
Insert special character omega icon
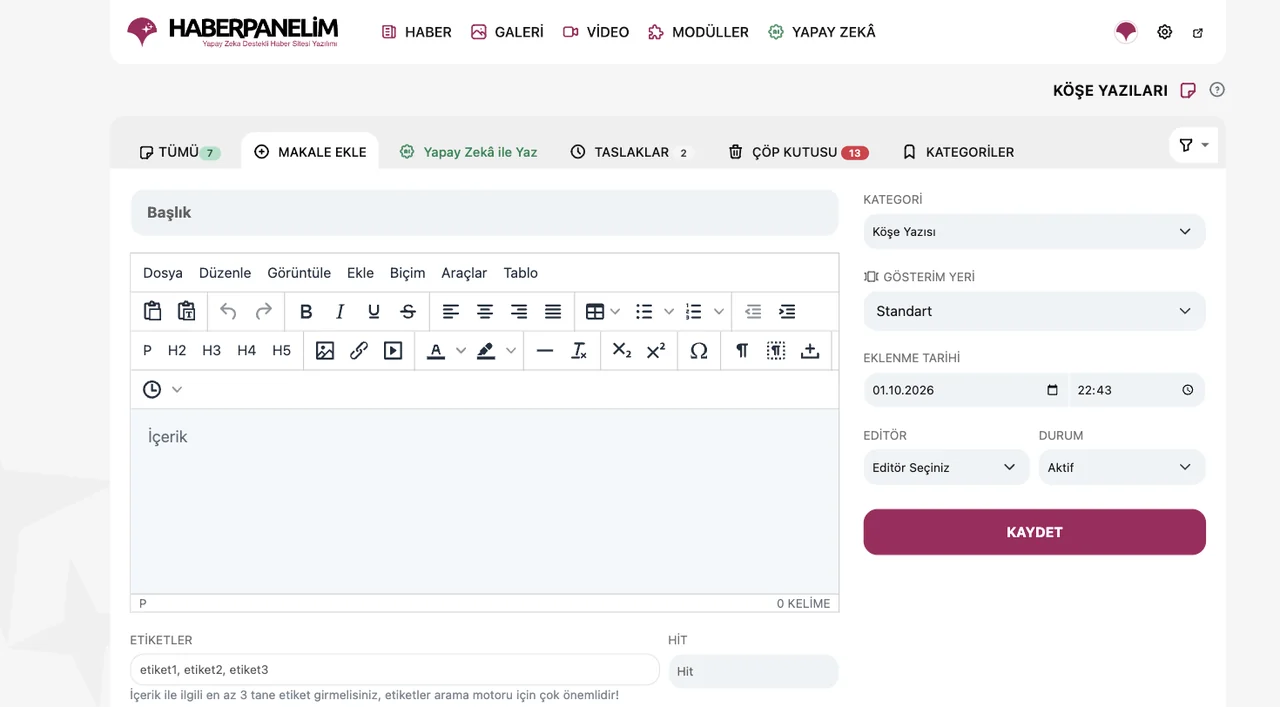click(699, 350)
